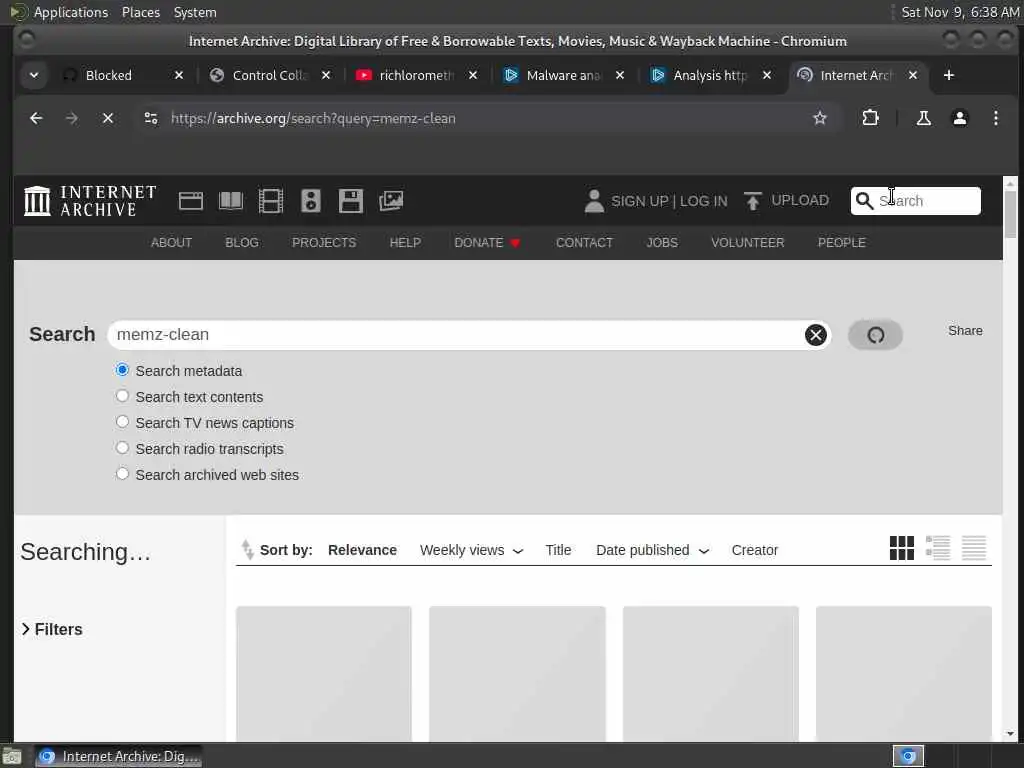
Task: Click the user avatar icon beside Sign Up
Action: pyautogui.click(x=594, y=201)
